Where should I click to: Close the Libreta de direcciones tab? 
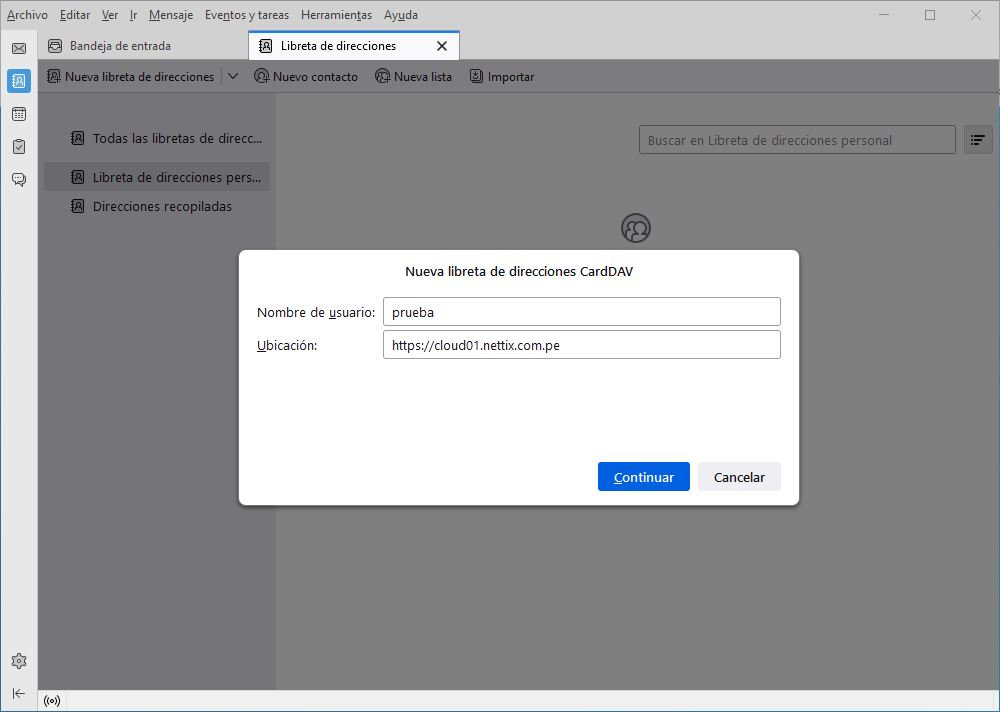click(442, 46)
